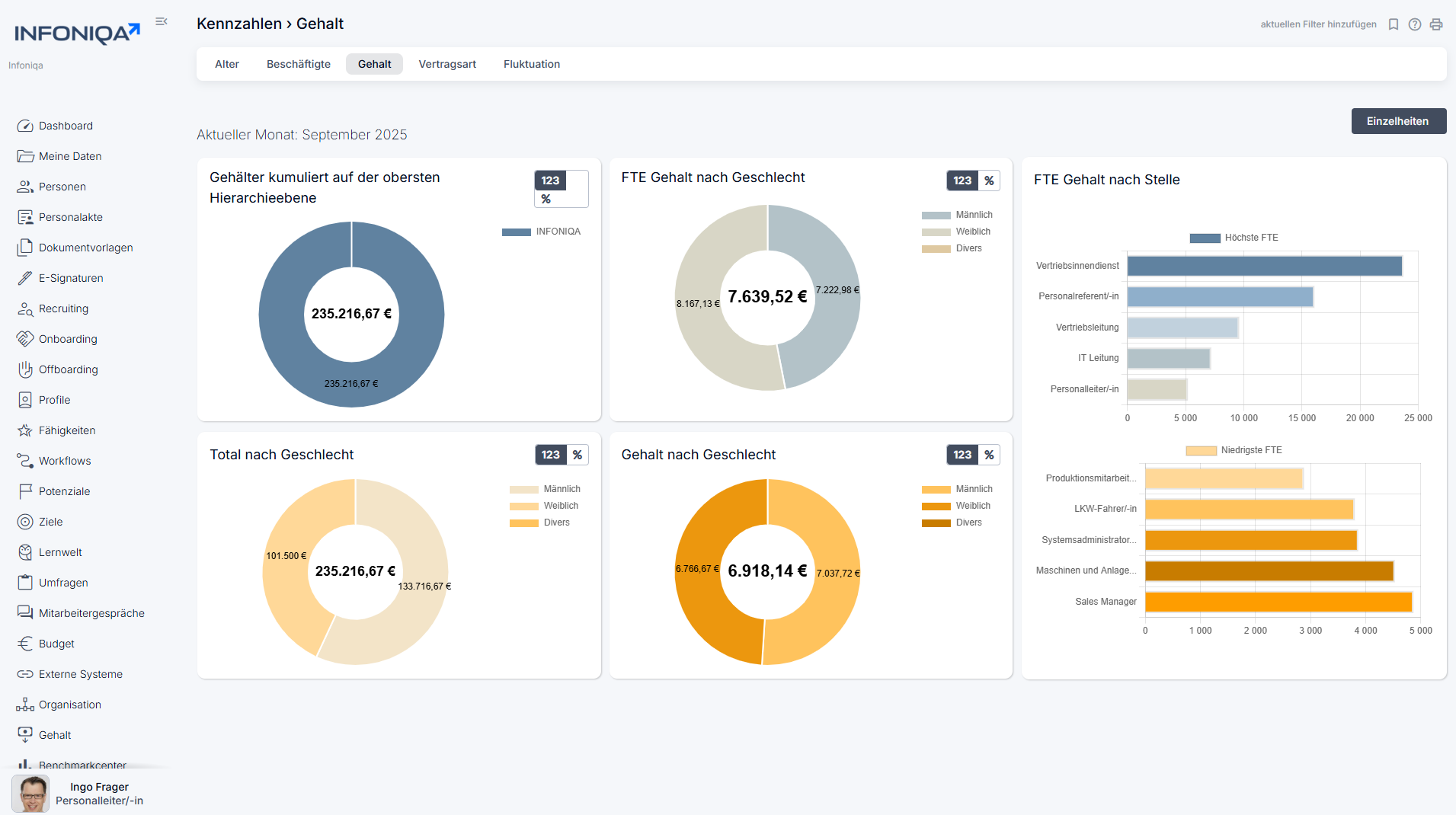
Task: Click the Personen people icon
Action: (25, 187)
